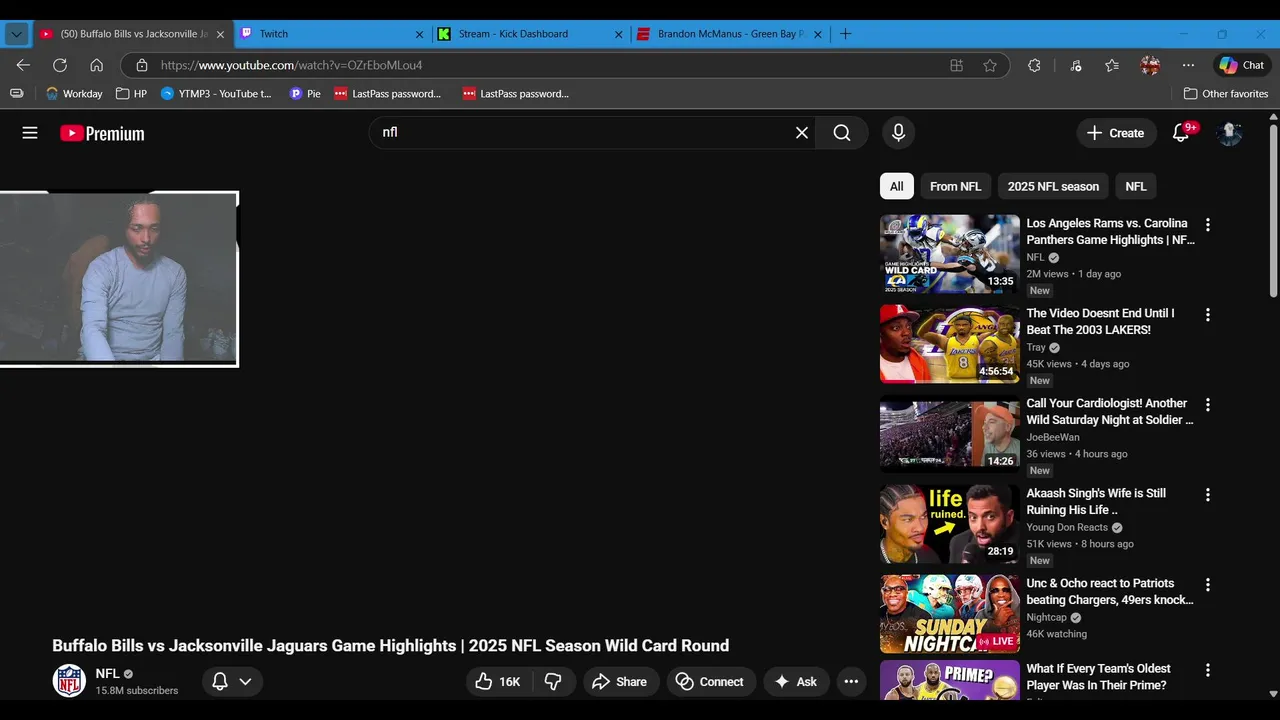Open options for Unc & Ocho video
This screenshot has width=1280, height=720.
click(1207, 585)
